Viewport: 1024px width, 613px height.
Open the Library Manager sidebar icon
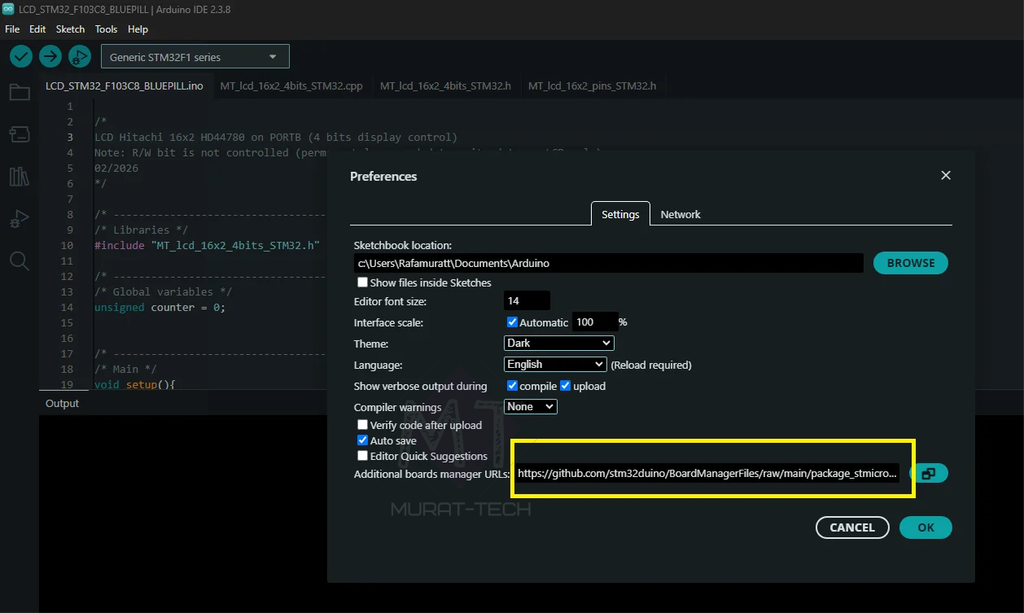coord(19,176)
